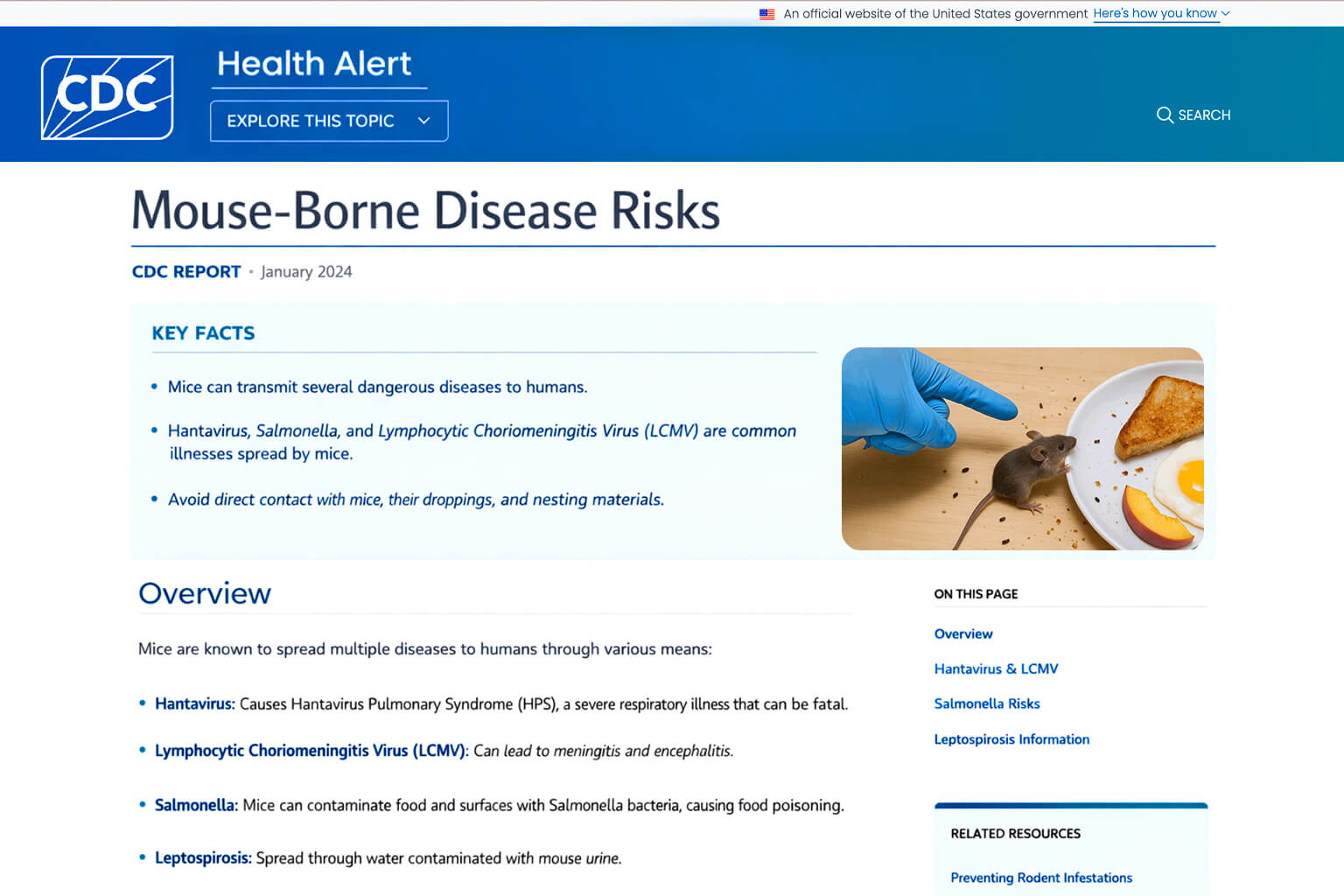Click the US flag icon
The image size is (1344, 896).
coord(767,14)
